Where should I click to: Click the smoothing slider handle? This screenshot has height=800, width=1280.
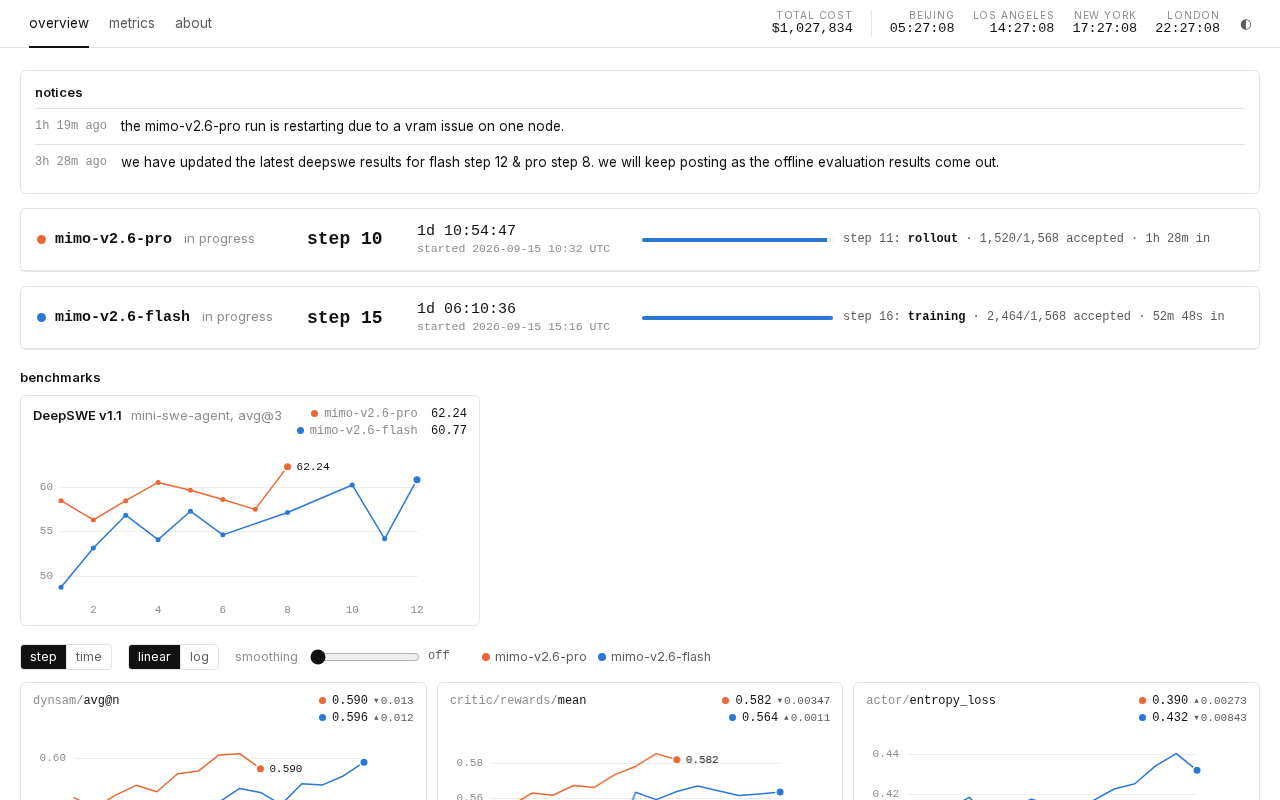pos(318,657)
